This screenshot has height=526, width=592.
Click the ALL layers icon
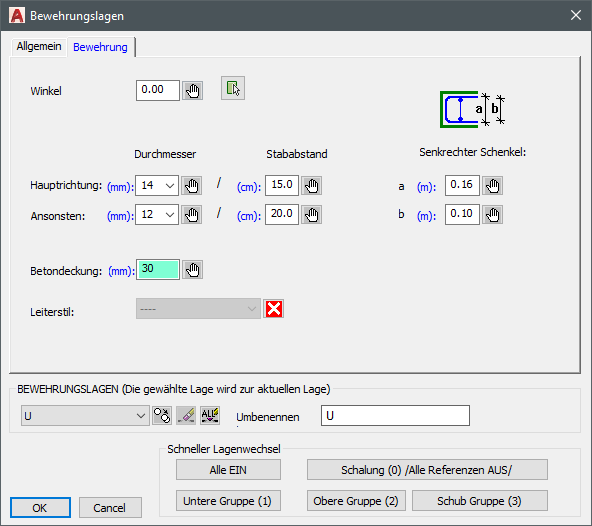pyautogui.click(x=210, y=416)
